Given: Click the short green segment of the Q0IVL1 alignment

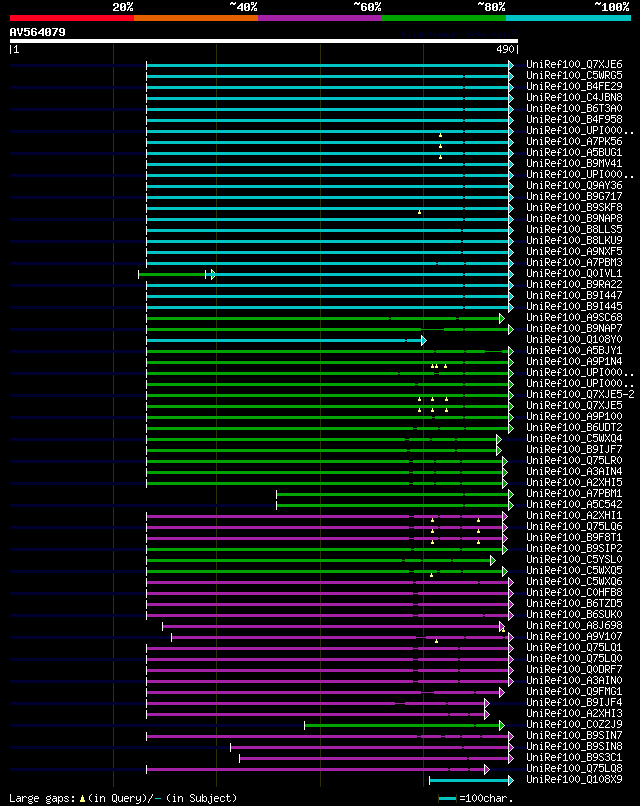Looking at the screenshot, I should point(172,274).
